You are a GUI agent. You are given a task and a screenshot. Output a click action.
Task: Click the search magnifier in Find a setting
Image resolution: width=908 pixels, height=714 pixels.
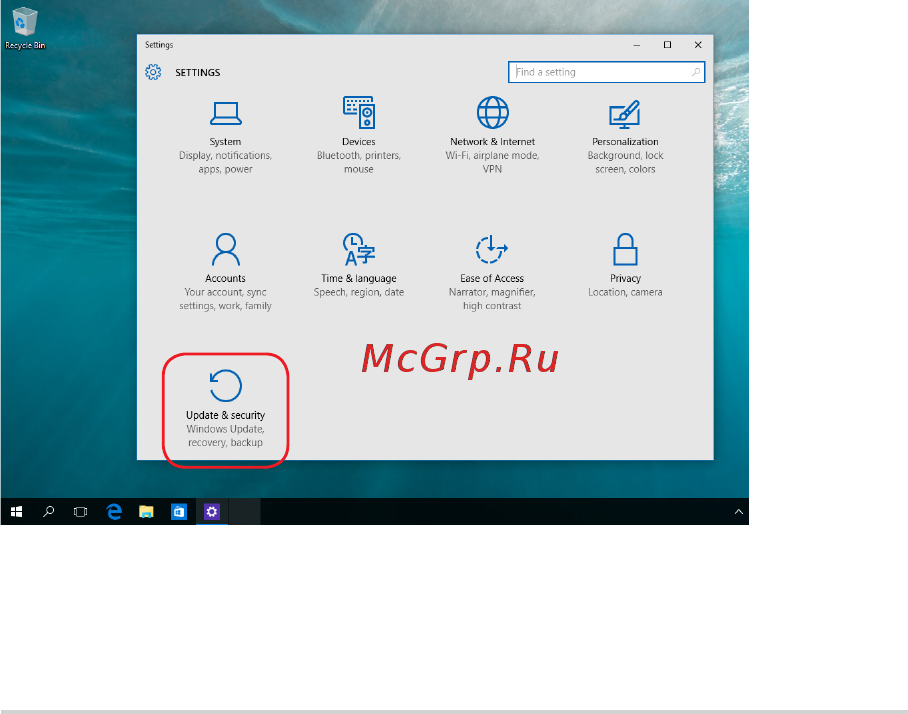(695, 72)
